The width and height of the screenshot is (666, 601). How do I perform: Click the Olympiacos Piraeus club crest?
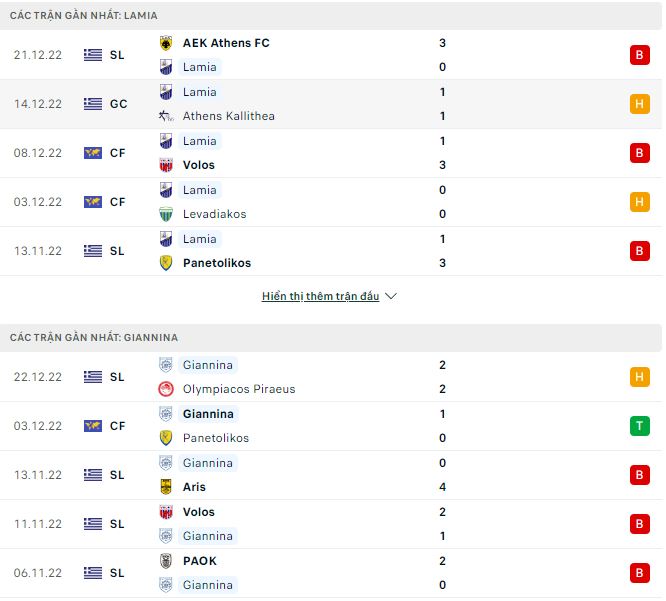(x=166, y=389)
